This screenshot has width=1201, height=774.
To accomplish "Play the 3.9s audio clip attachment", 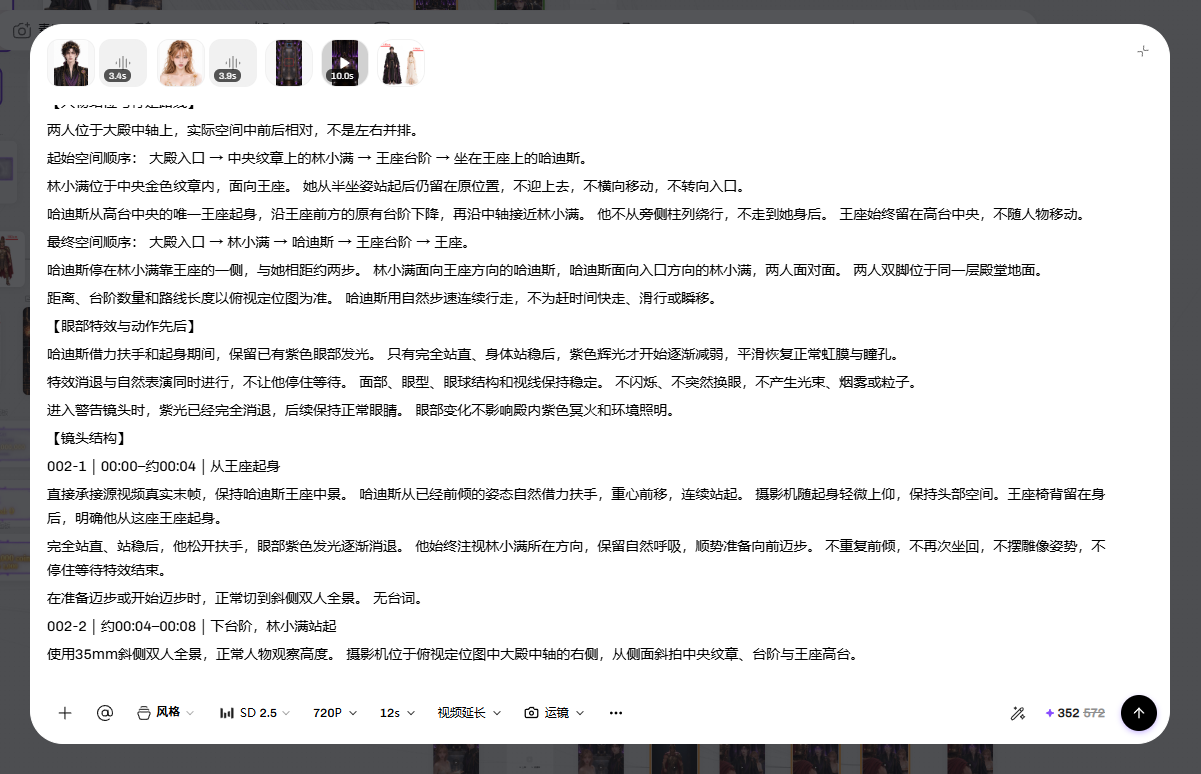I will (x=233, y=63).
